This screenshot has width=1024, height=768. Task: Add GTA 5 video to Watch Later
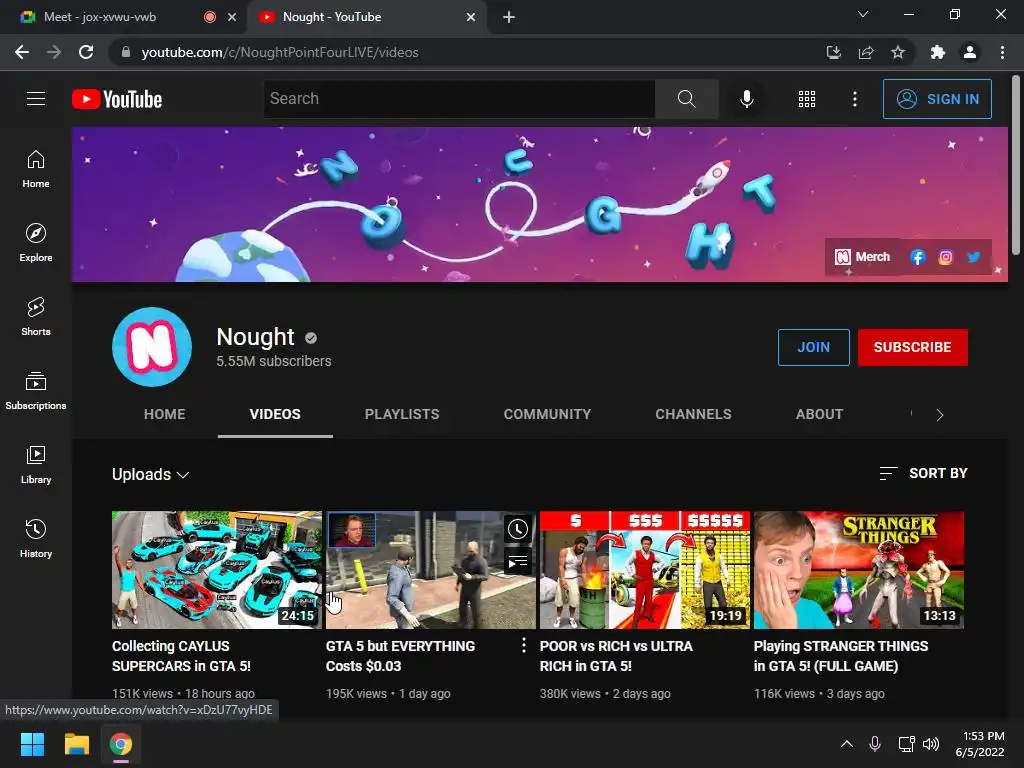518,529
